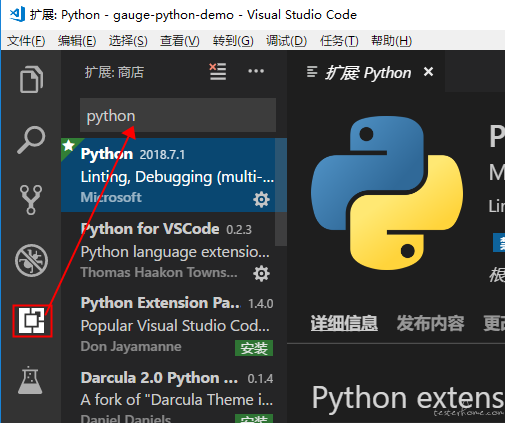Install the Darcula 2.0 Python theme extension
This screenshot has height=423, width=505.
click(254, 419)
